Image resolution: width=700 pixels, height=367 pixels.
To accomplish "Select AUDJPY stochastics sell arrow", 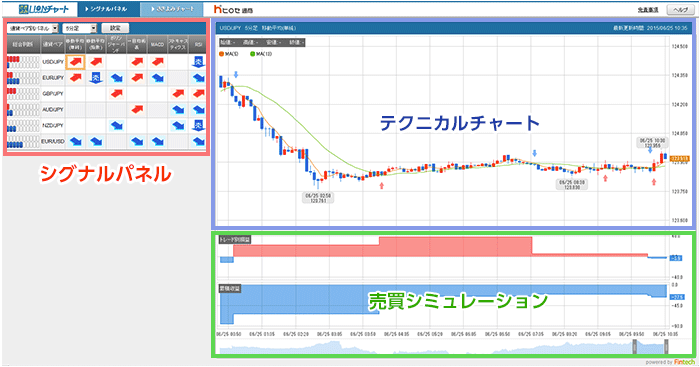I will click(178, 109).
